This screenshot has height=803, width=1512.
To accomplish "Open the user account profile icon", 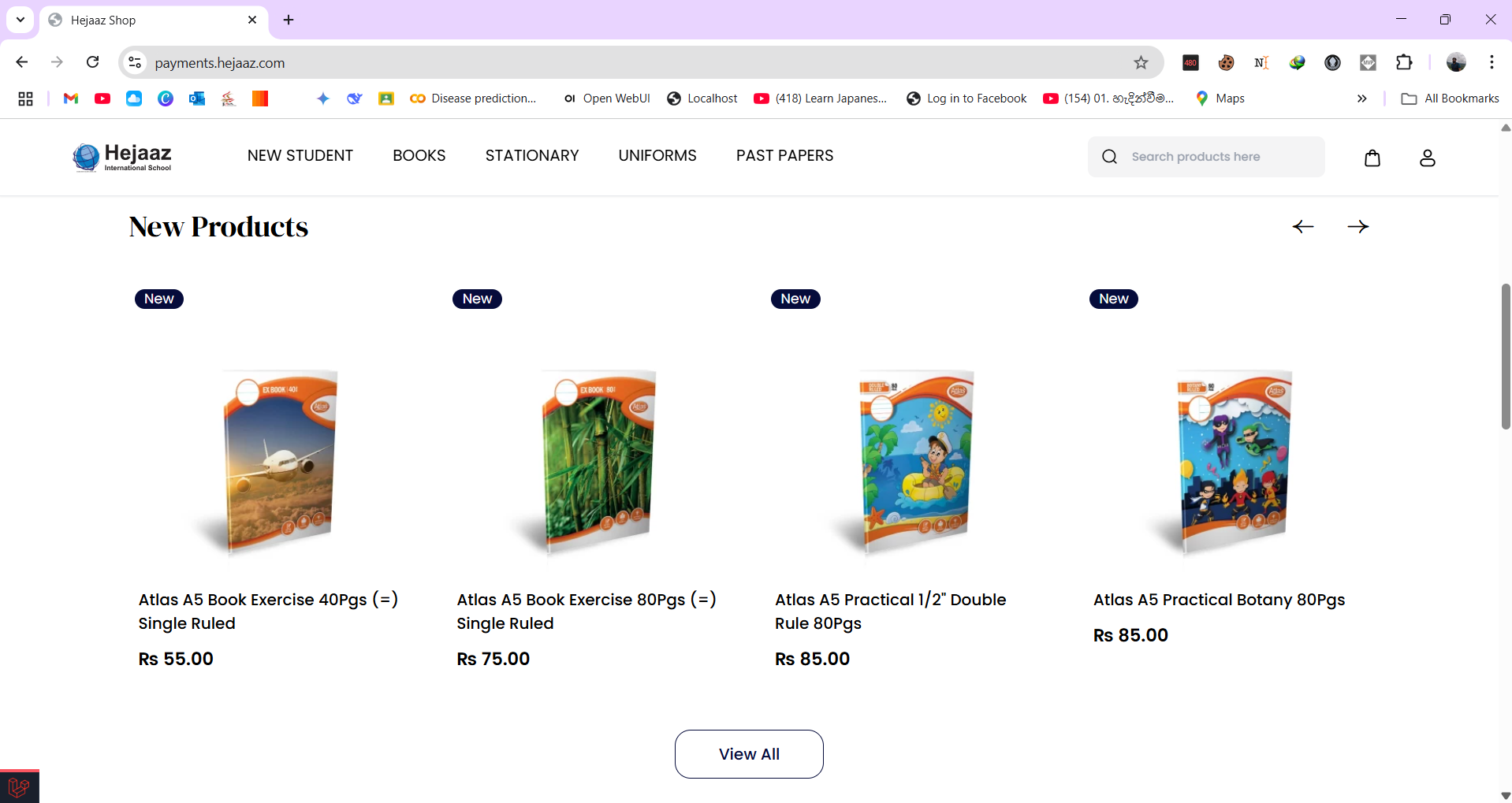I will point(1427,158).
